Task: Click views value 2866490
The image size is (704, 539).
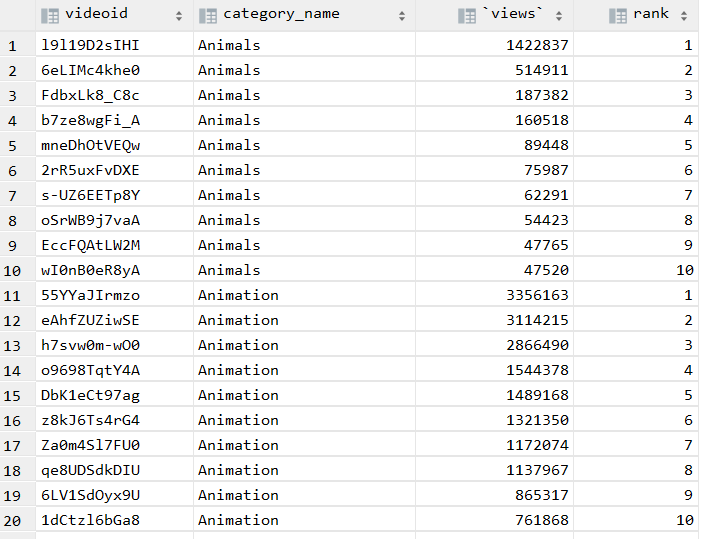Action: coord(537,345)
